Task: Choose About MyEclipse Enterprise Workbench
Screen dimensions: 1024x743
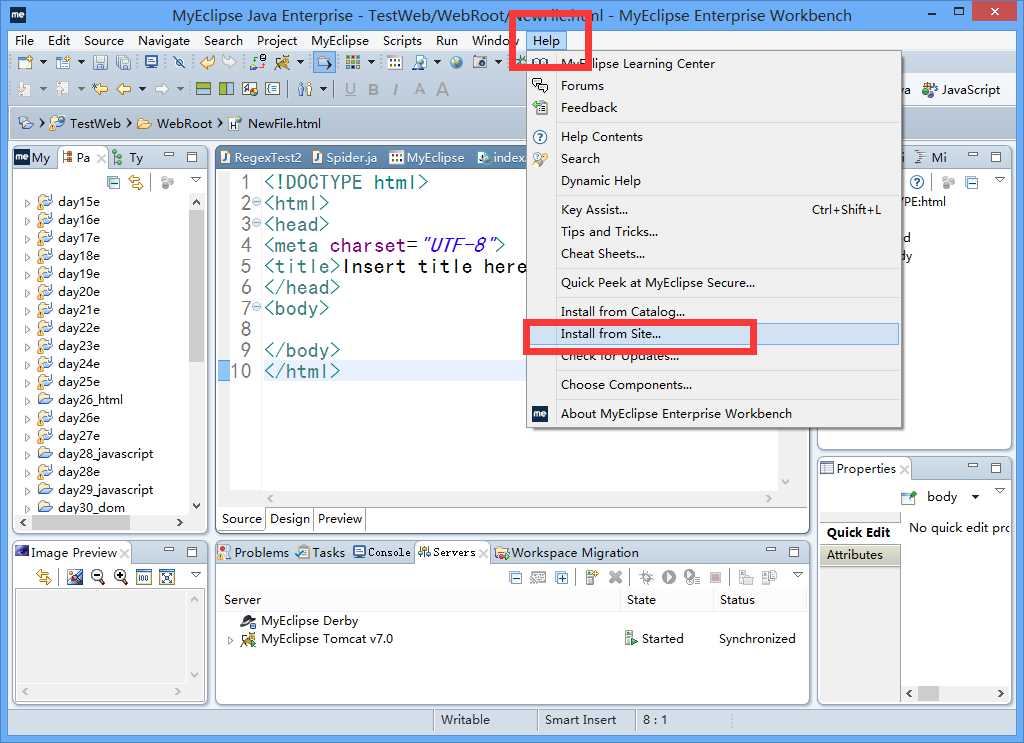Action: pos(713,413)
